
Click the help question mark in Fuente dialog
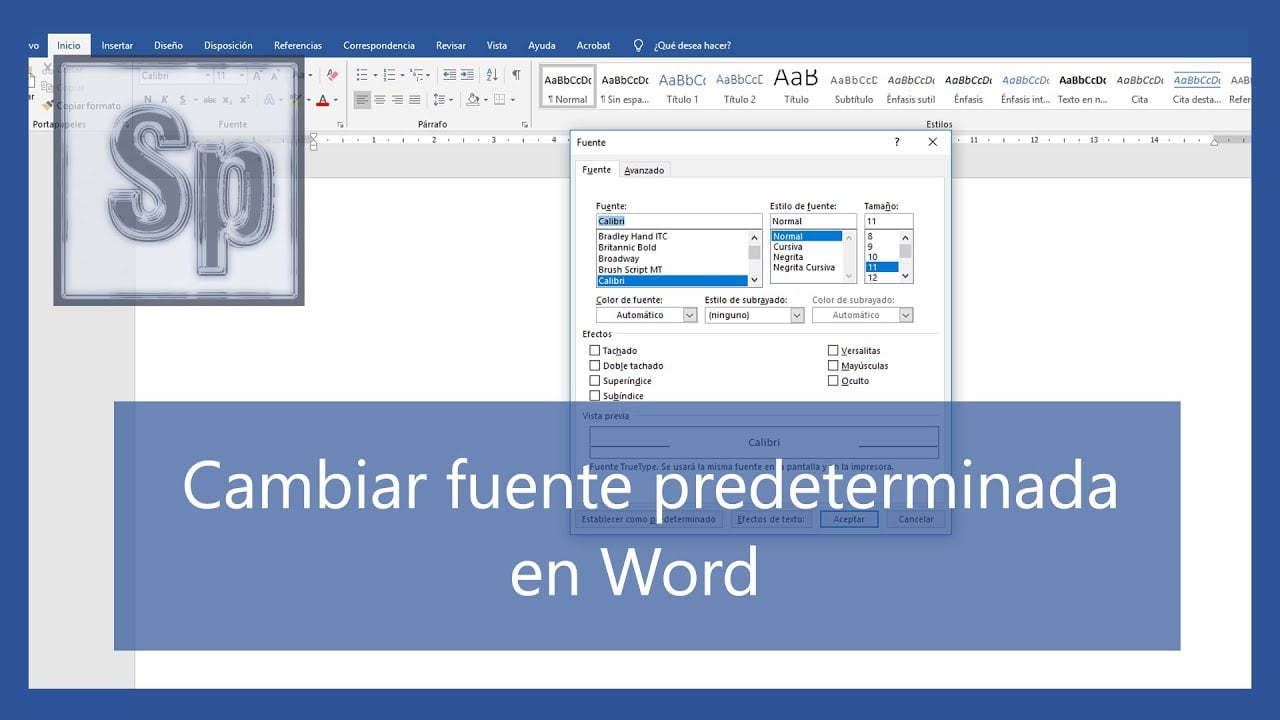point(897,142)
